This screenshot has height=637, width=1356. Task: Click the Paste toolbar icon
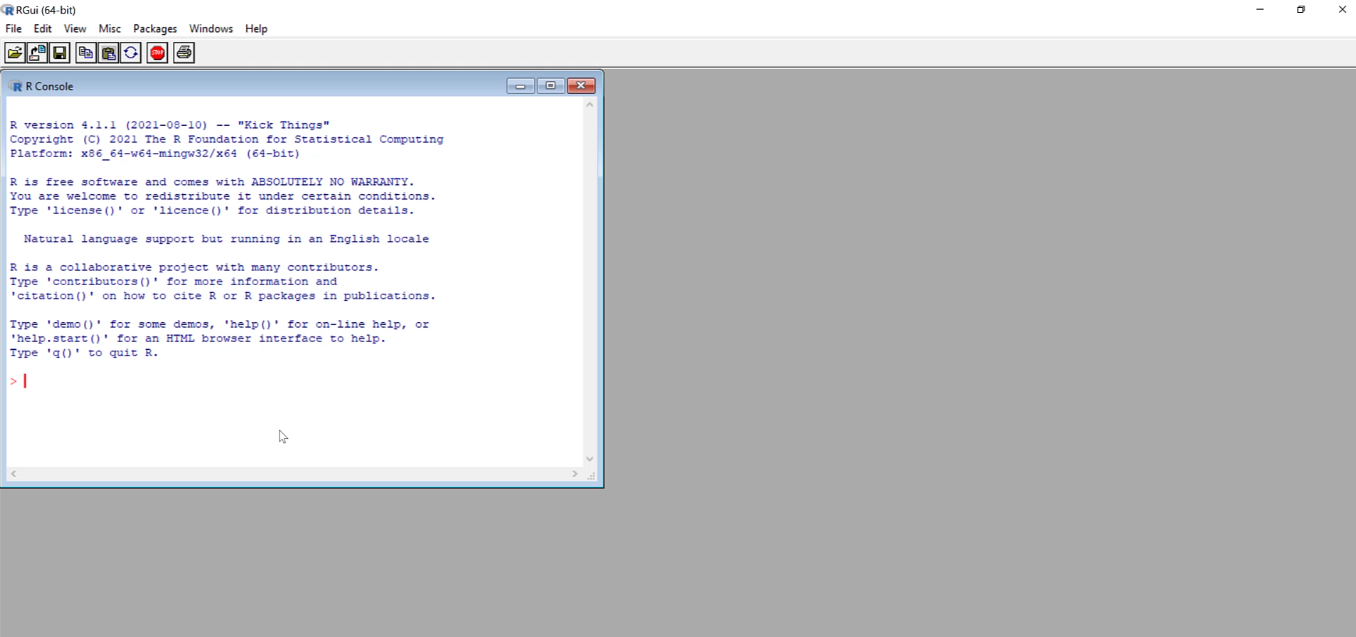coord(109,53)
